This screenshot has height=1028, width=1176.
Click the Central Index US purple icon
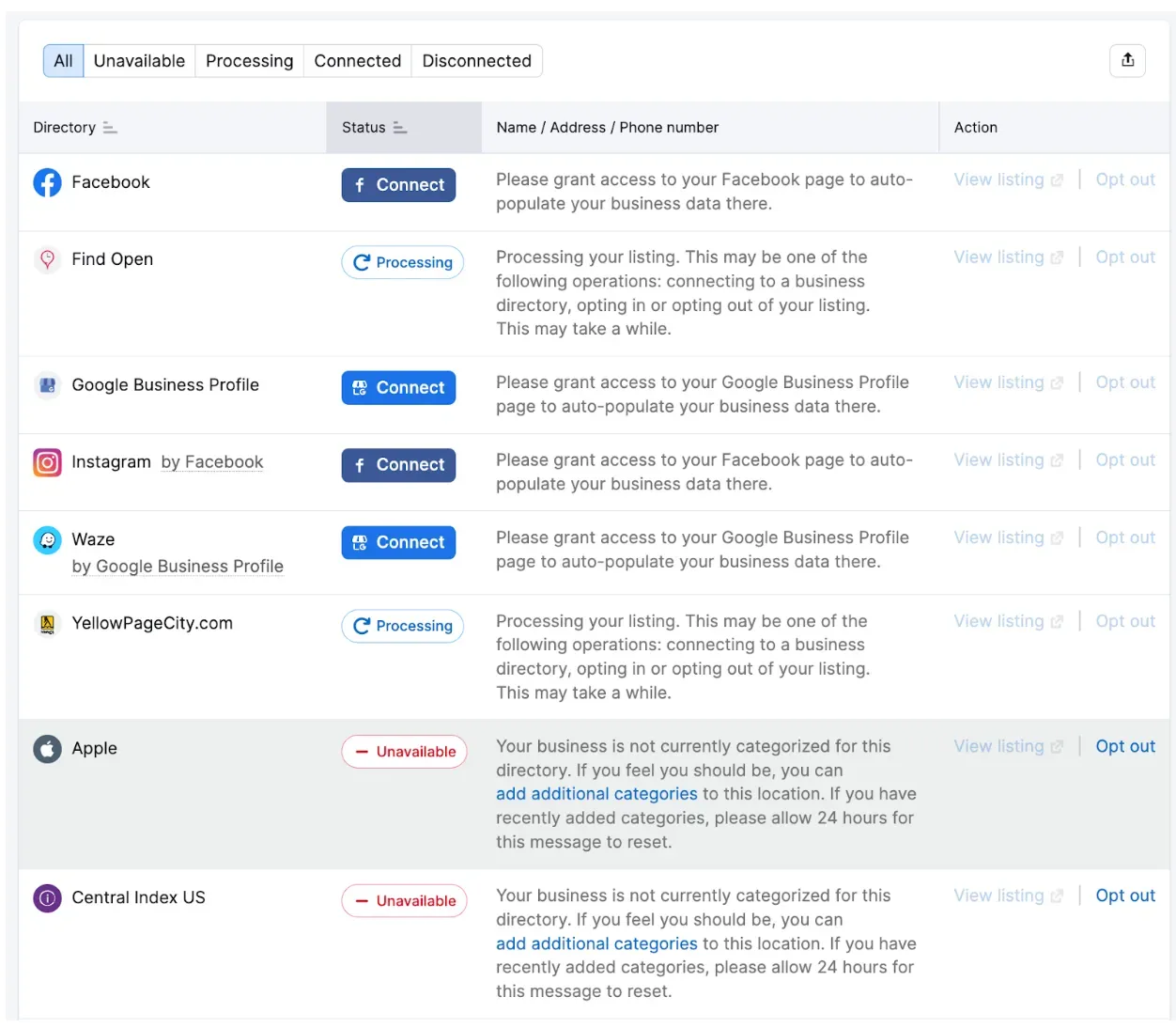(x=47, y=898)
